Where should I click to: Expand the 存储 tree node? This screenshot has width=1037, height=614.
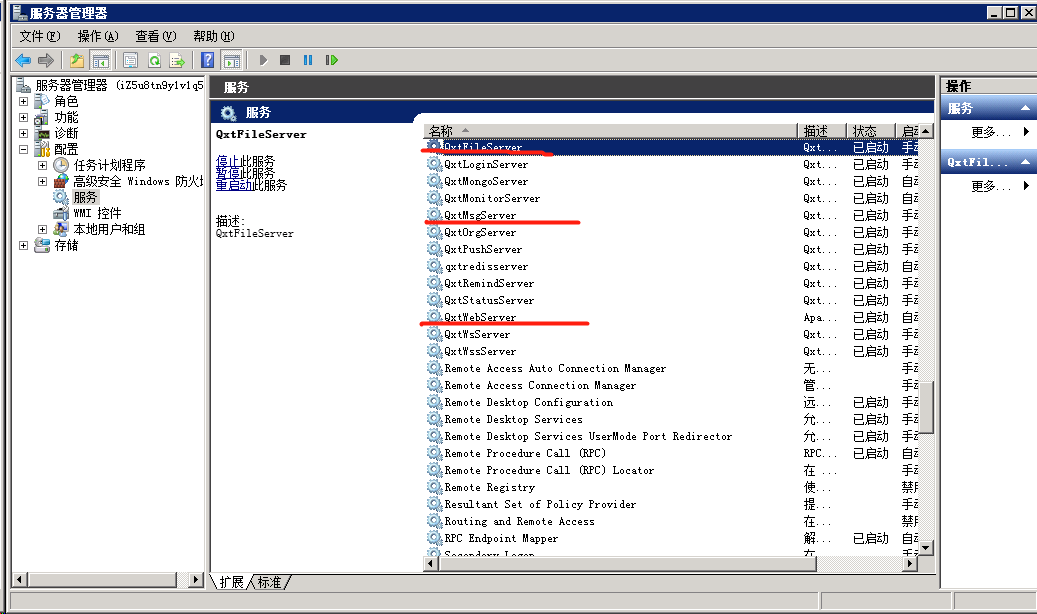coord(24,246)
